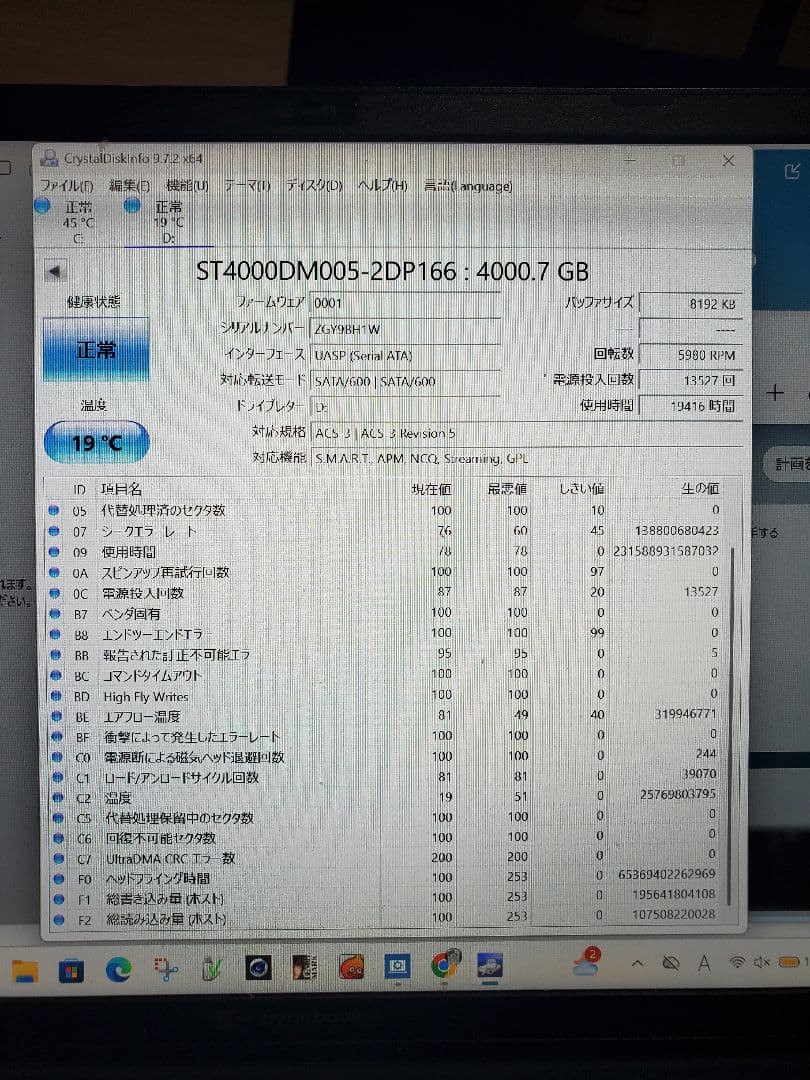Click the 現在値 column header
This screenshot has width=810, height=1080.
[431, 489]
